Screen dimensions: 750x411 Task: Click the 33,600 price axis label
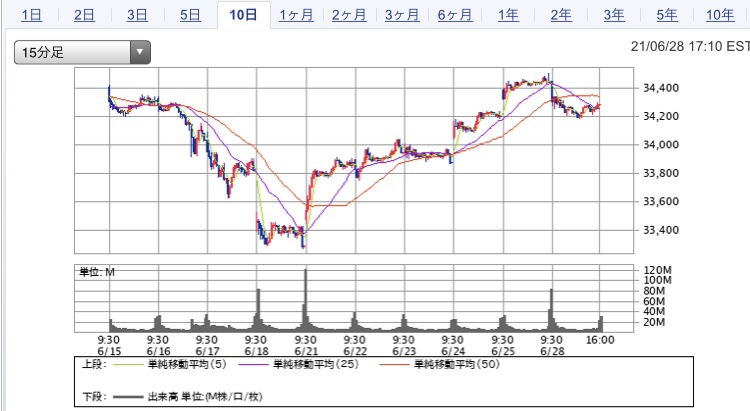661,201
